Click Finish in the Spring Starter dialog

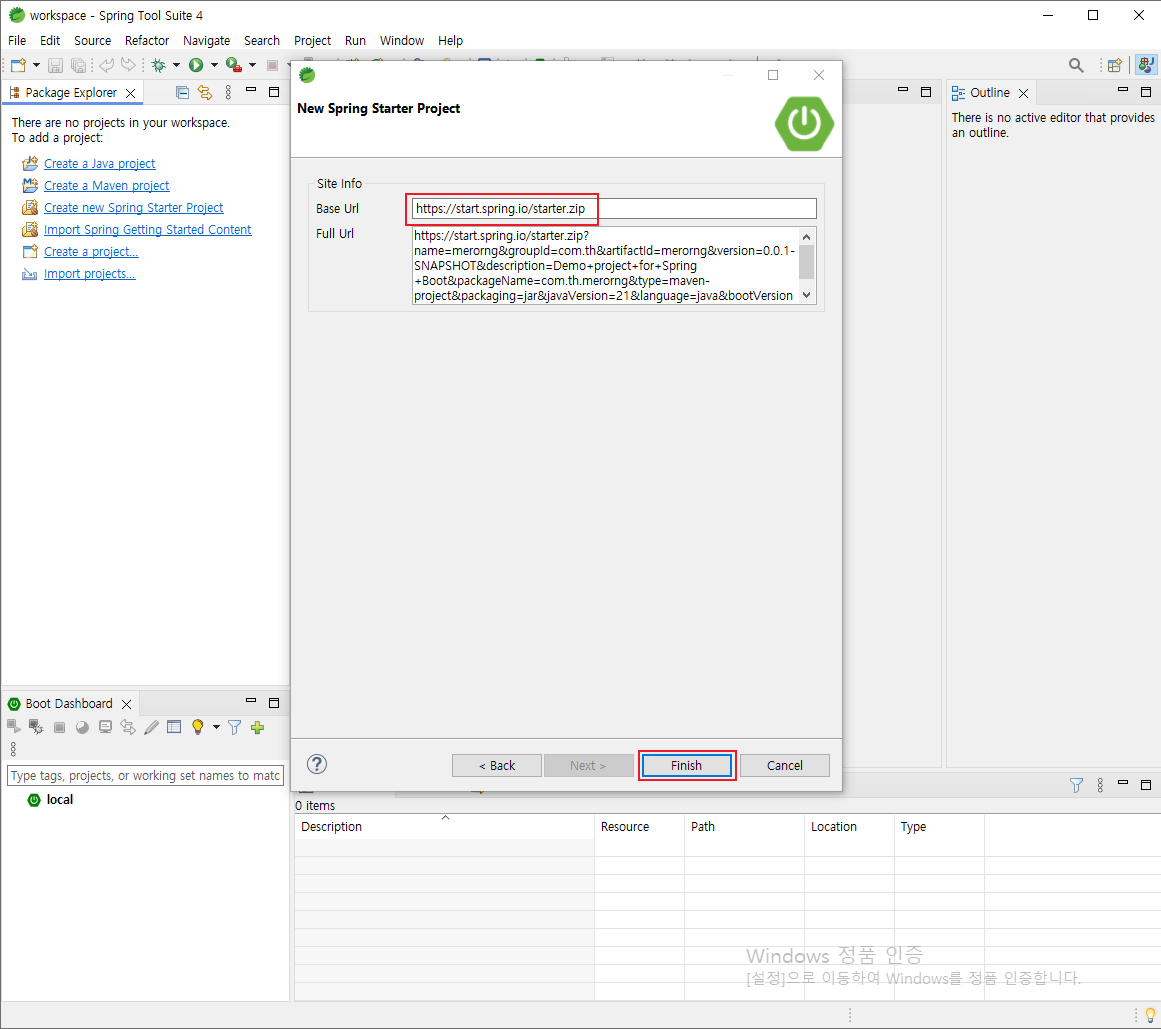pos(686,765)
